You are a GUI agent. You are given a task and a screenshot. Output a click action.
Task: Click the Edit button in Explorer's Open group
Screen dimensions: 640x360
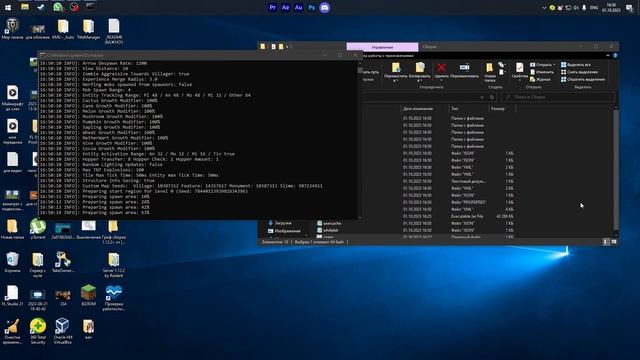tap(542, 72)
